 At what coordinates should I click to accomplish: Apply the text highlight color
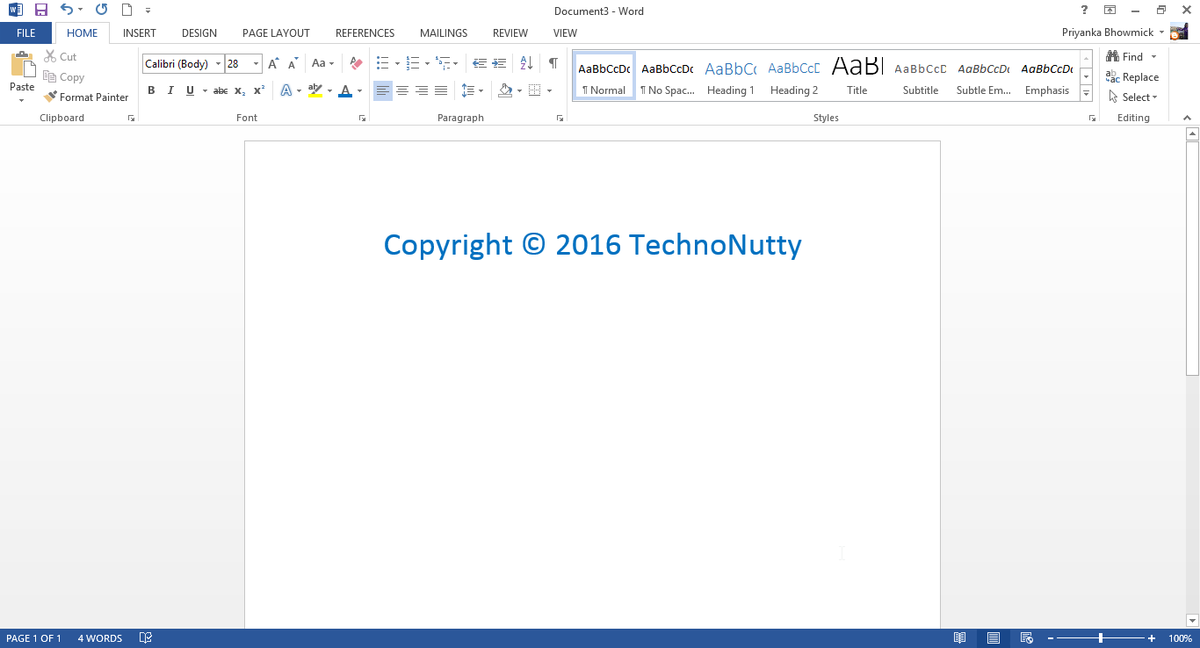[x=315, y=90]
